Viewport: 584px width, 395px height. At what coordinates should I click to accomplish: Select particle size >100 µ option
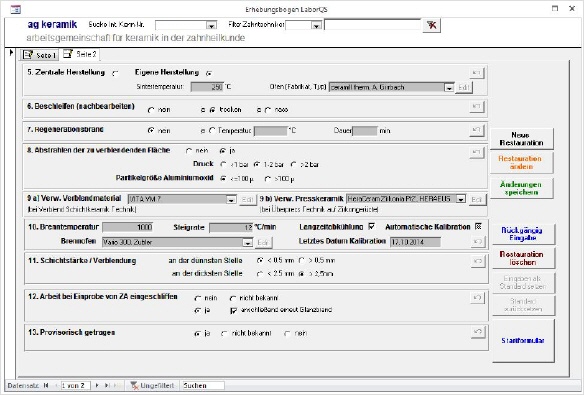[267, 179]
